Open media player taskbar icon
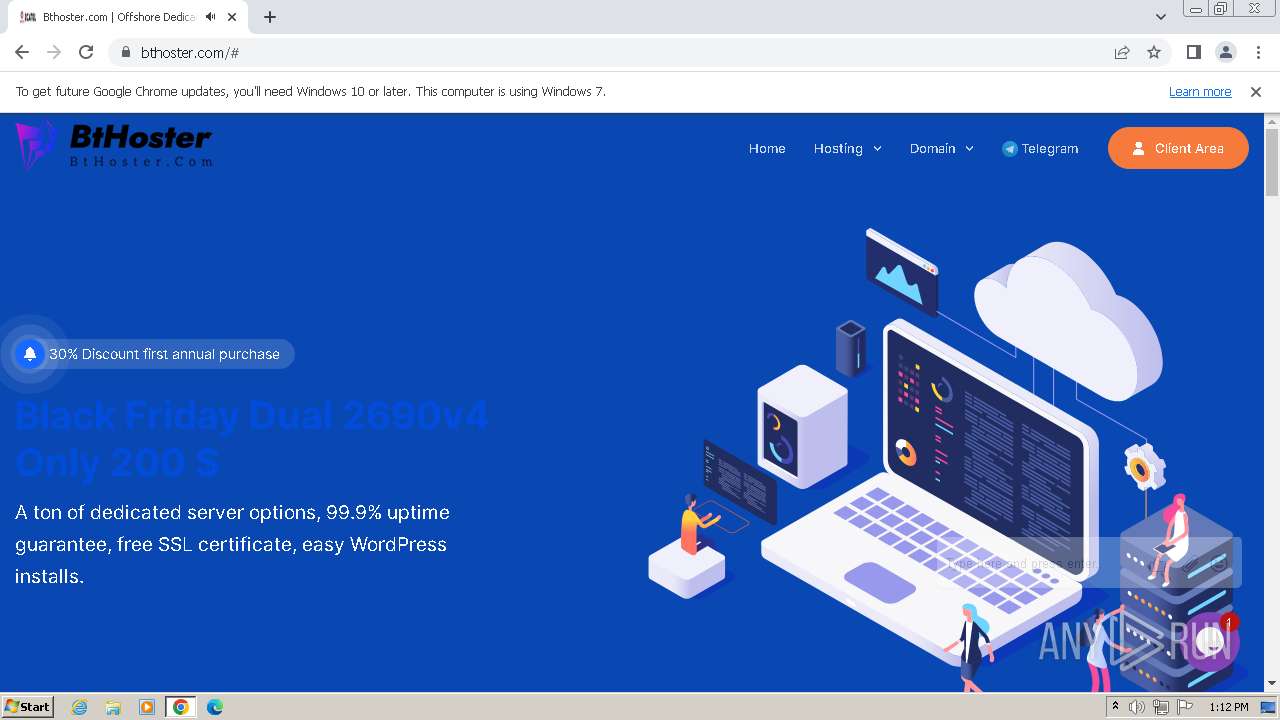This screenshot has height=720, width=1280. (x=147, y=707)
